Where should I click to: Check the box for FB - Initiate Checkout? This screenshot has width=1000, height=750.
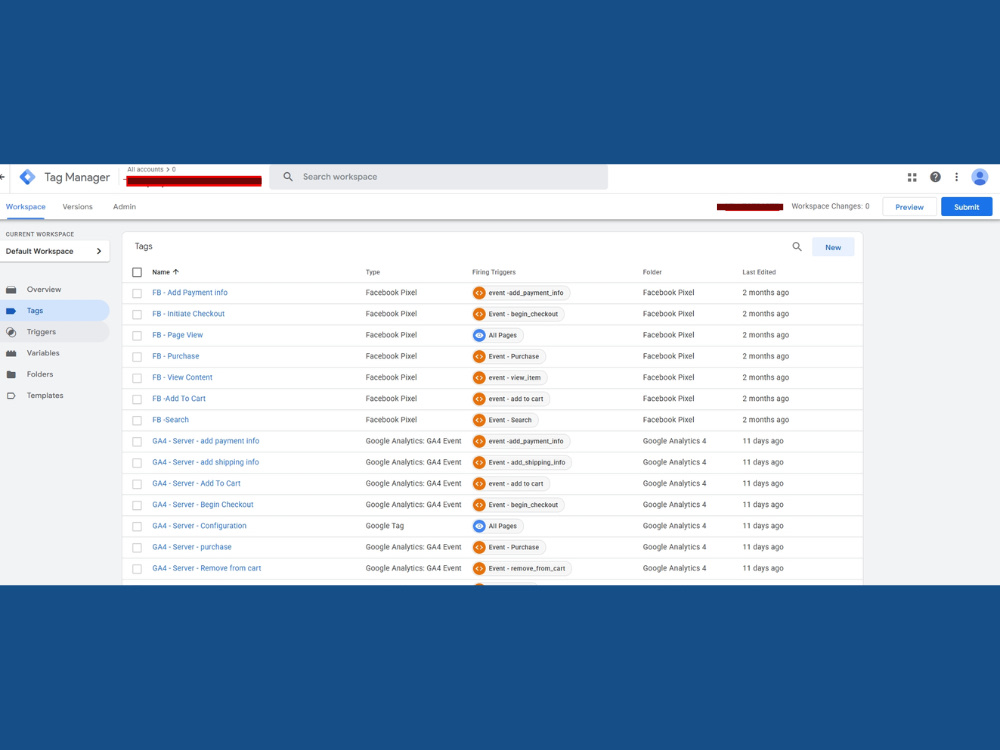(137, 314)
